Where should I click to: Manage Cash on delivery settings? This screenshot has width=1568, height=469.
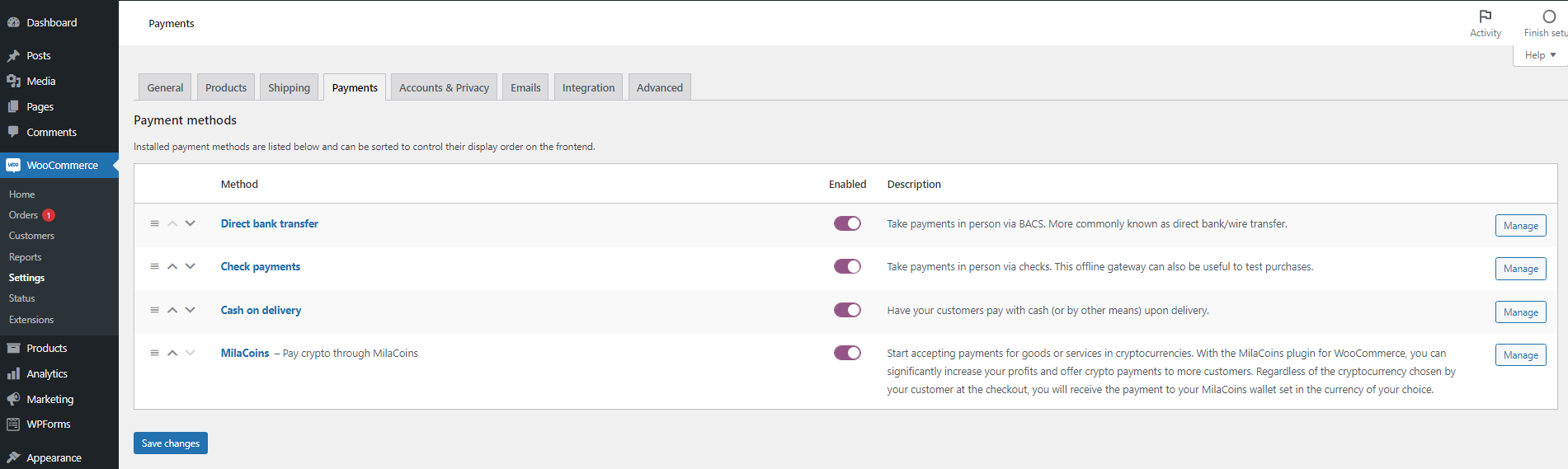tap(1520, 312)
